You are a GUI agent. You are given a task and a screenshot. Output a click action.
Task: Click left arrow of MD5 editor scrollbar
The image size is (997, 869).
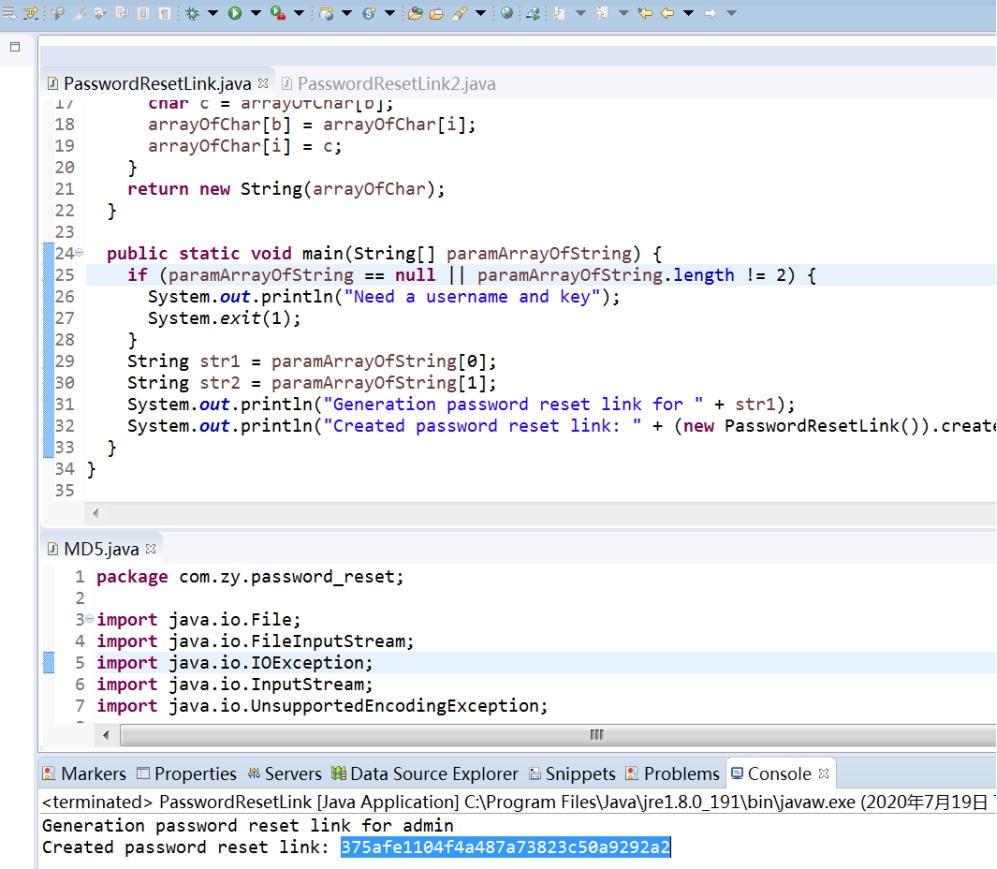pos(106,735)
